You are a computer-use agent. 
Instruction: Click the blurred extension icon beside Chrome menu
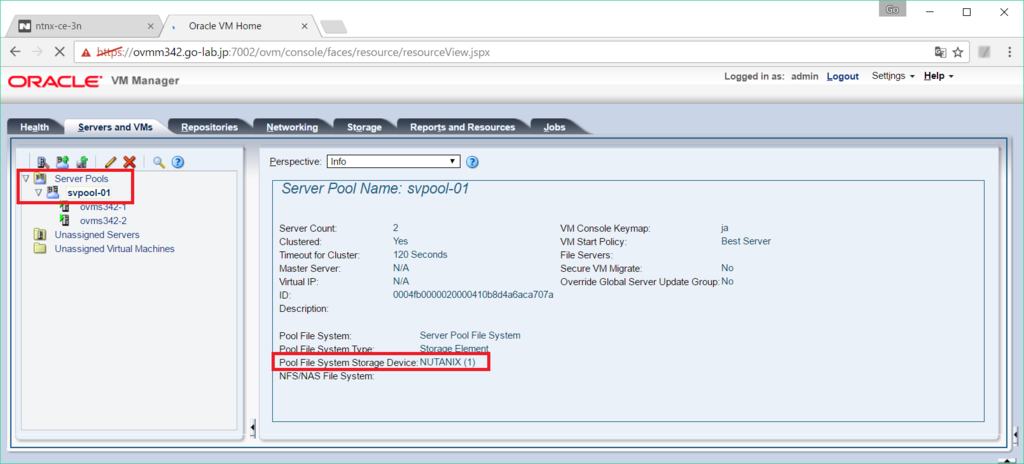984,52
